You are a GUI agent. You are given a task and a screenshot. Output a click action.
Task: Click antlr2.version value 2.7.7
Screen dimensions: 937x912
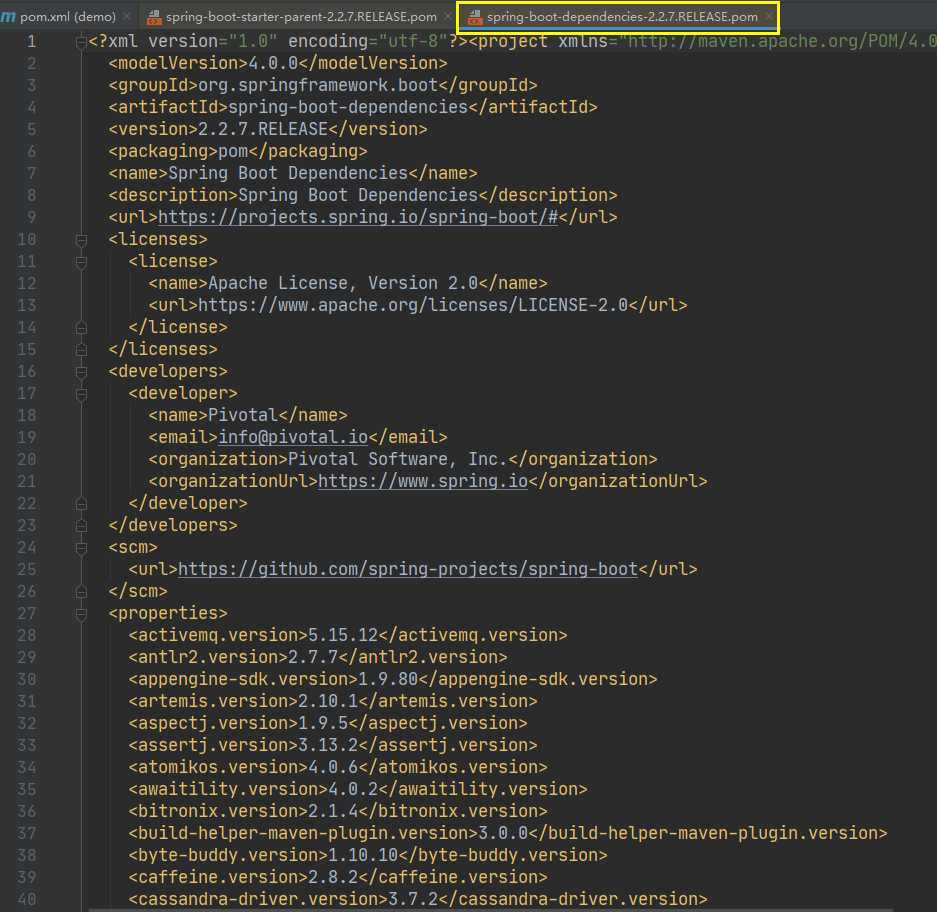(313, 657)
